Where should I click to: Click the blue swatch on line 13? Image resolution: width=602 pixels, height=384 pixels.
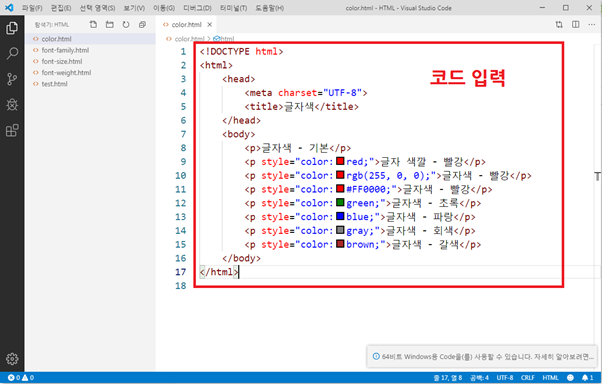point(340,216)
